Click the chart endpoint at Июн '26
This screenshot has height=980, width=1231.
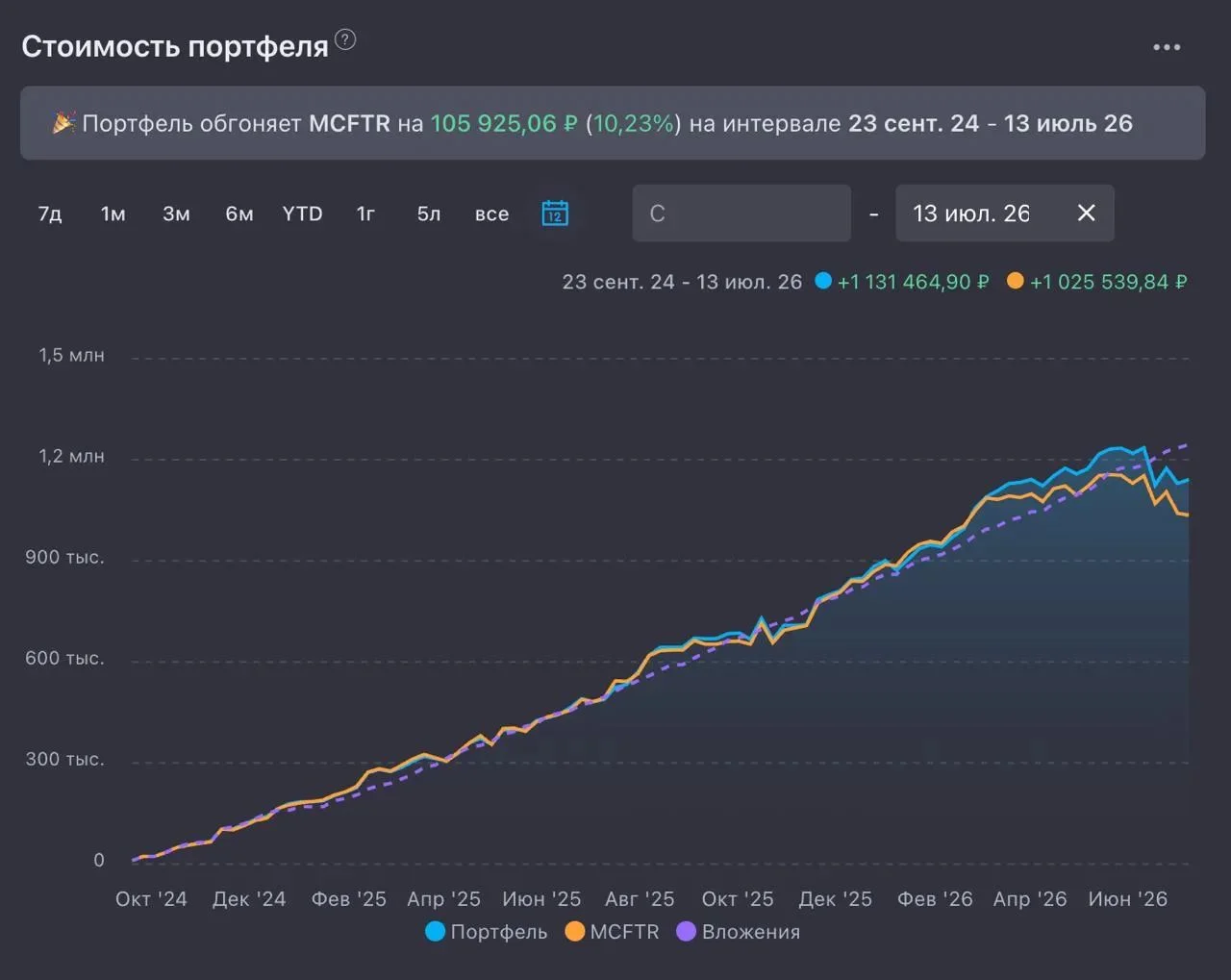(x=1128, y=898)
